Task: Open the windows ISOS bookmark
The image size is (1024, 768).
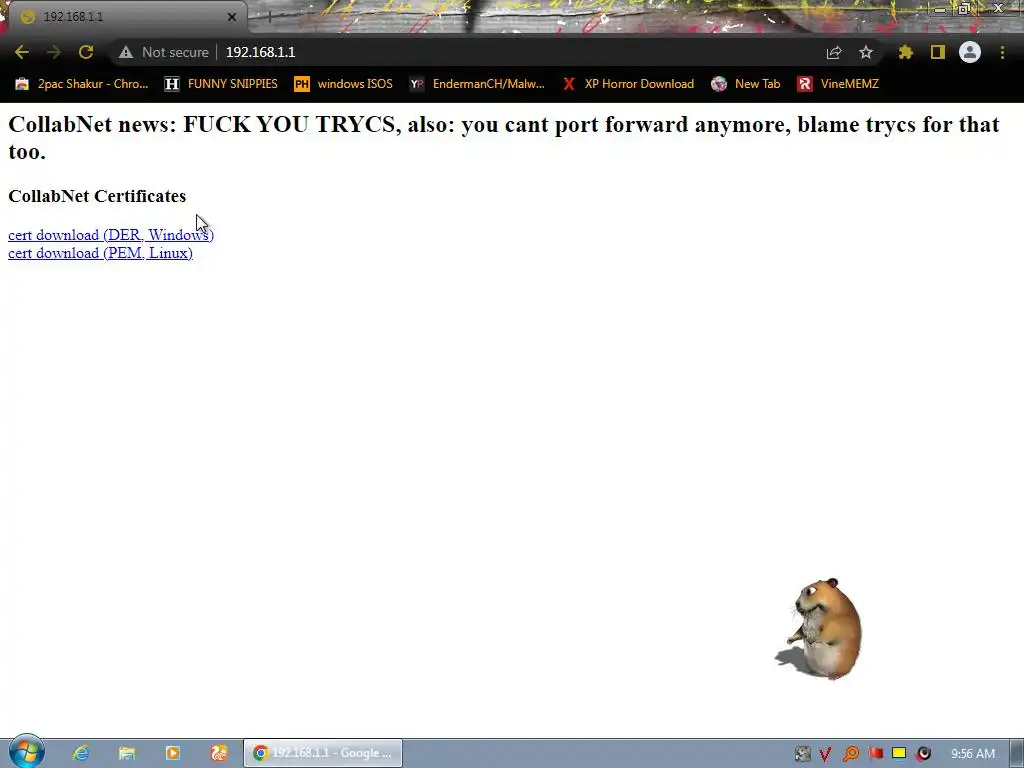Action: point(344,84)
